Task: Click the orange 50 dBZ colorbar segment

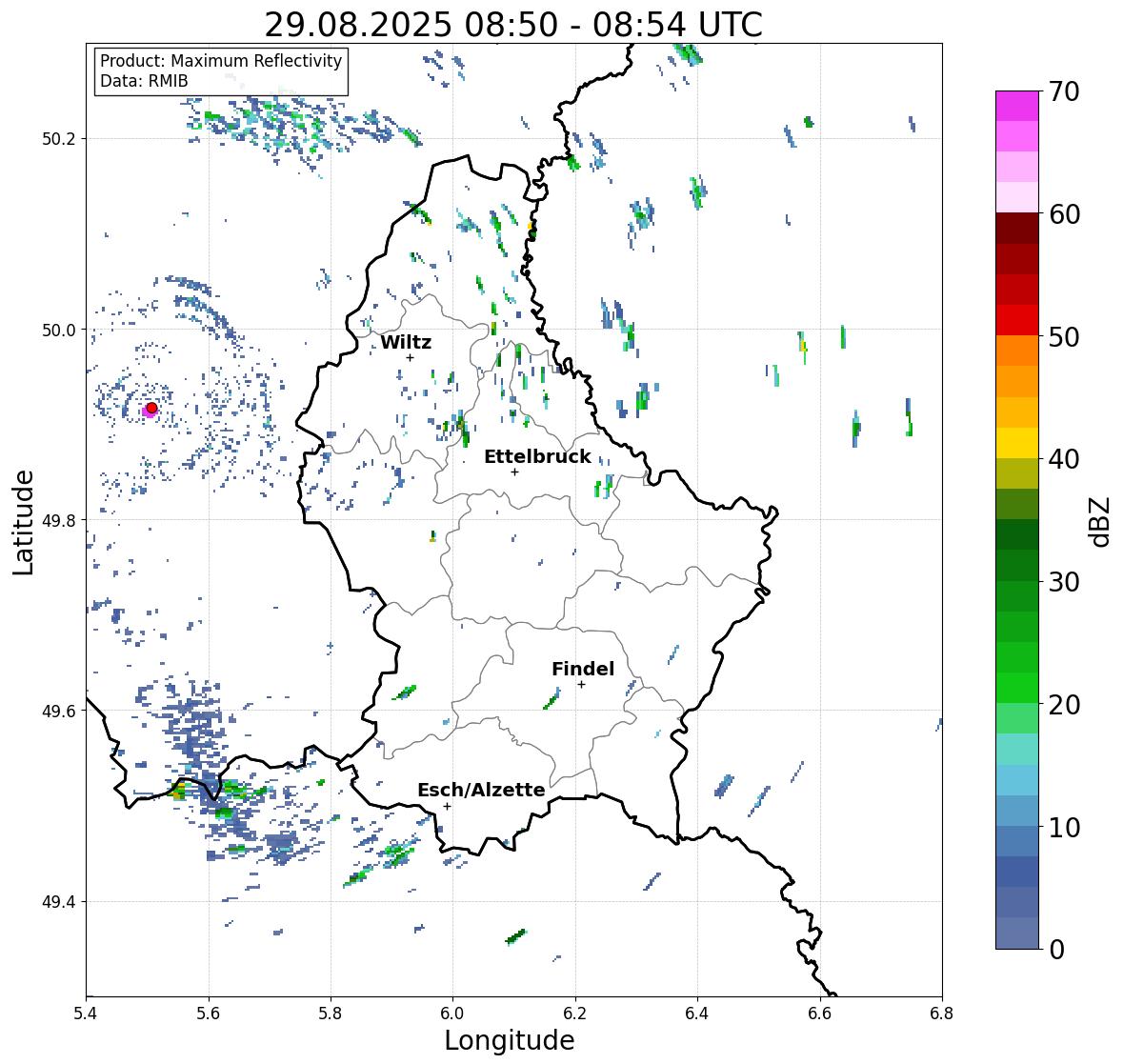Action: (1017, 351)
